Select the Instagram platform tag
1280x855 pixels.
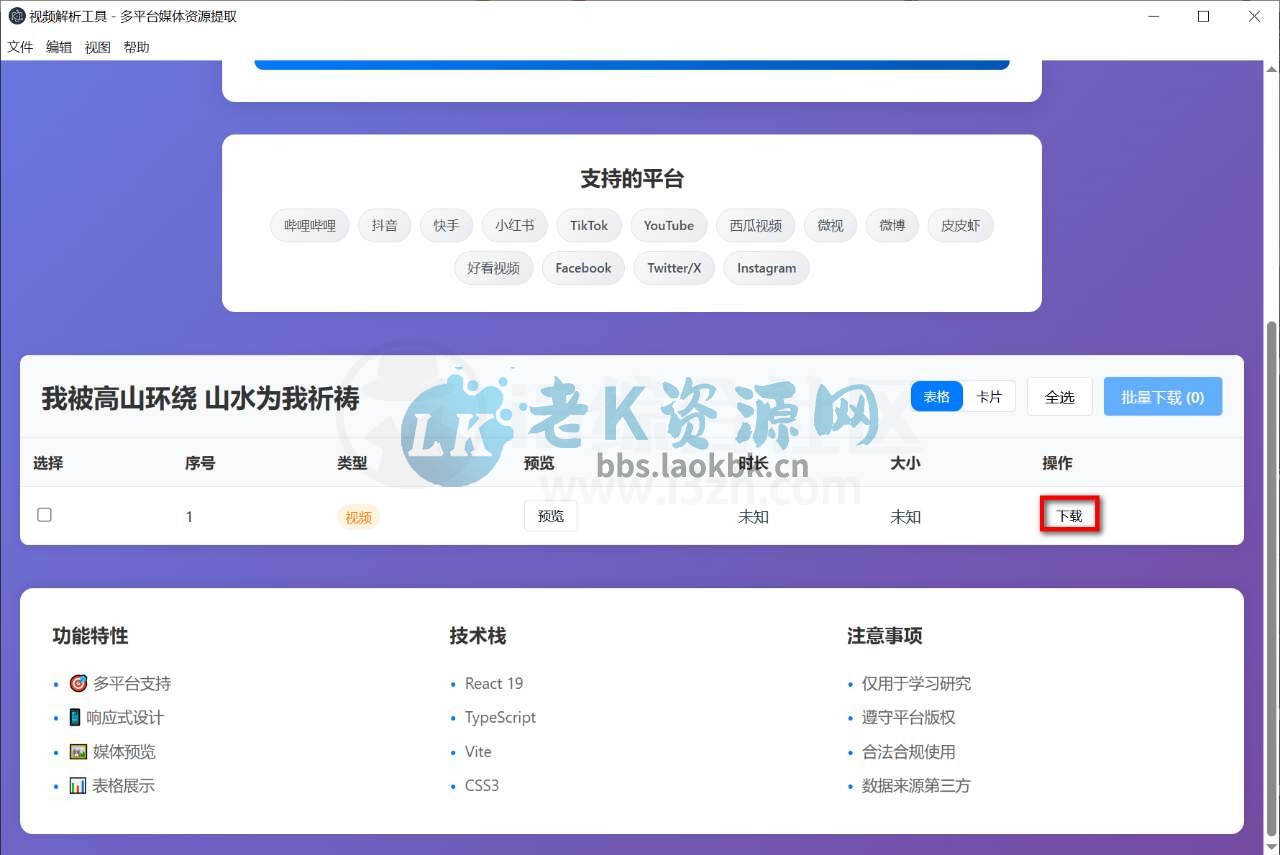(x=767, y=268)
